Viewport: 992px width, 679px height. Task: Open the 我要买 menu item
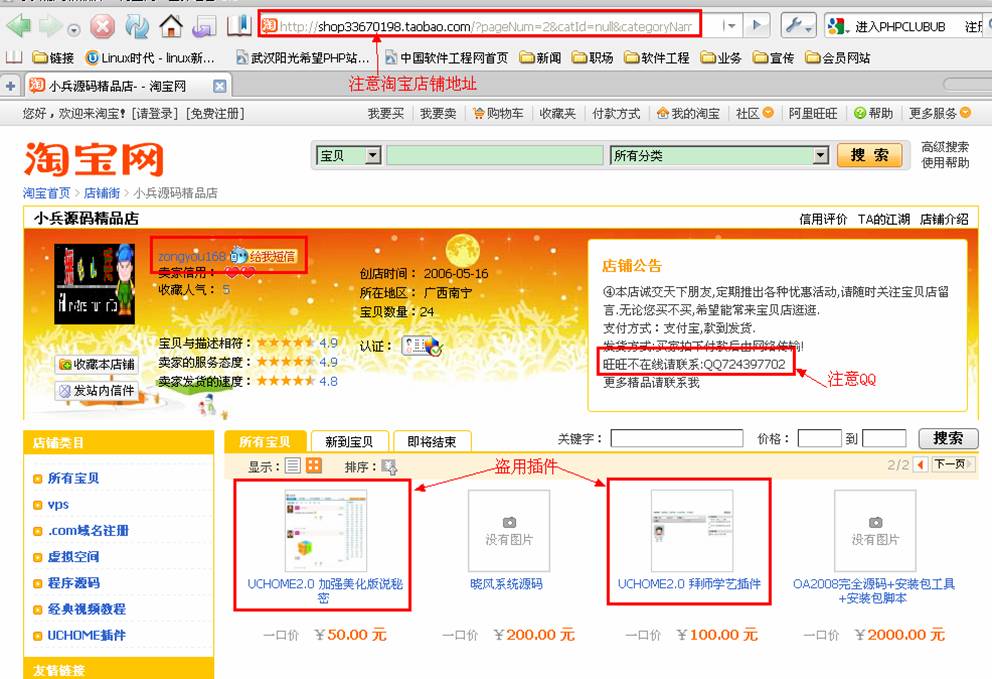coord(386,114)
